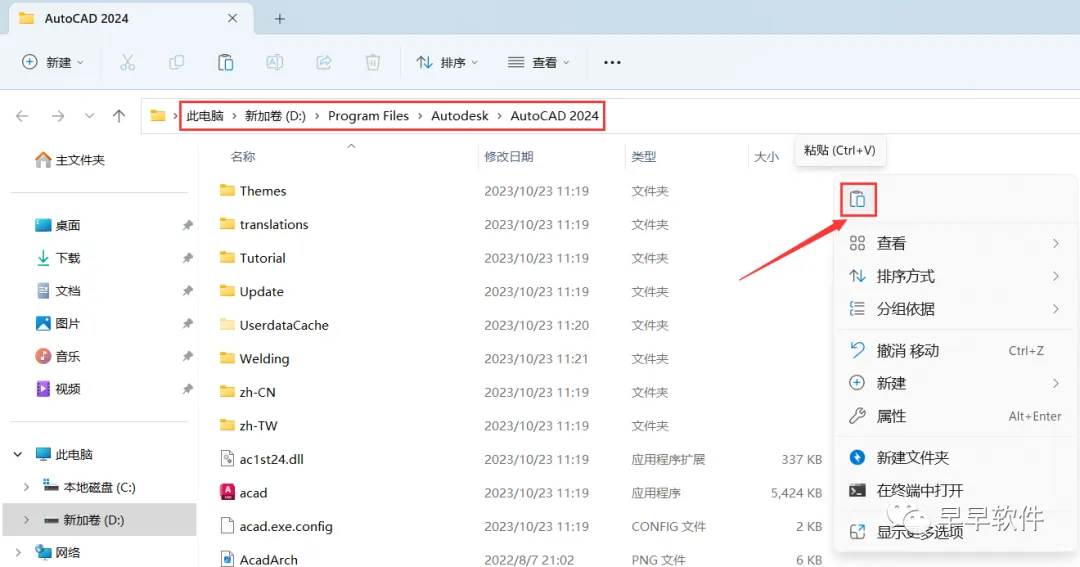This screenshot has height=567, width=1080.
Task: Open the Themes folder
Action: point(262,191)
